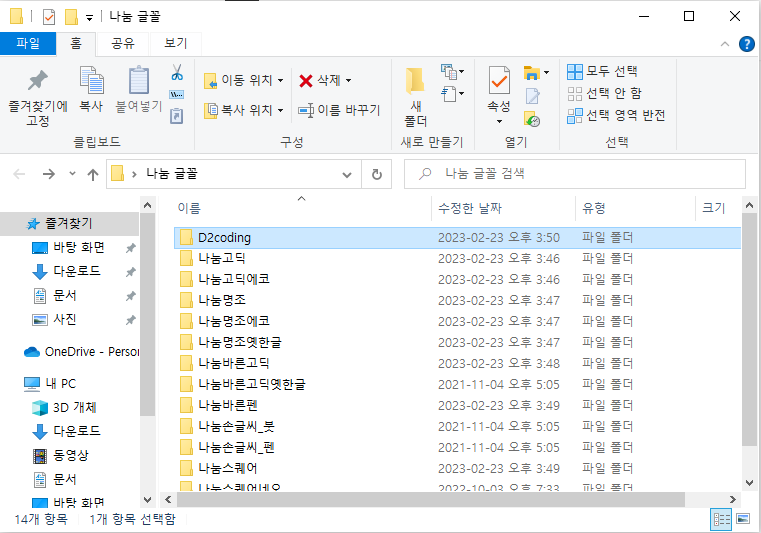Screen dimensions: 761x533
Task: Go Up one folder level arrow
Action: [93, 174]
